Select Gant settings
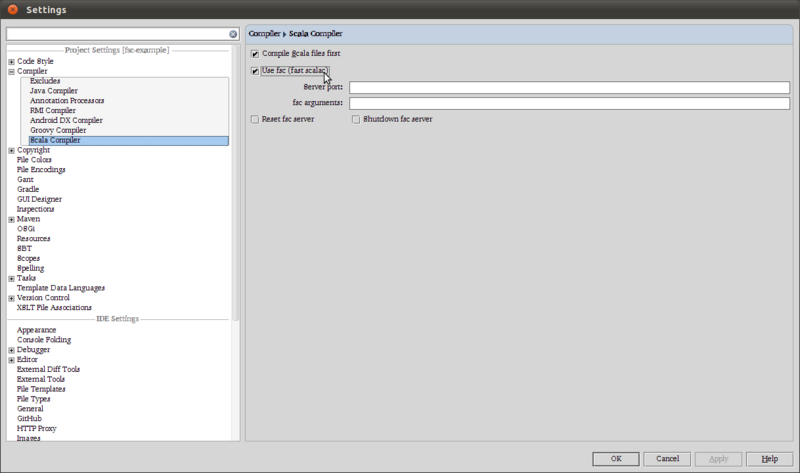This screenshot has height=473, width=800. (x=25, y=180)
